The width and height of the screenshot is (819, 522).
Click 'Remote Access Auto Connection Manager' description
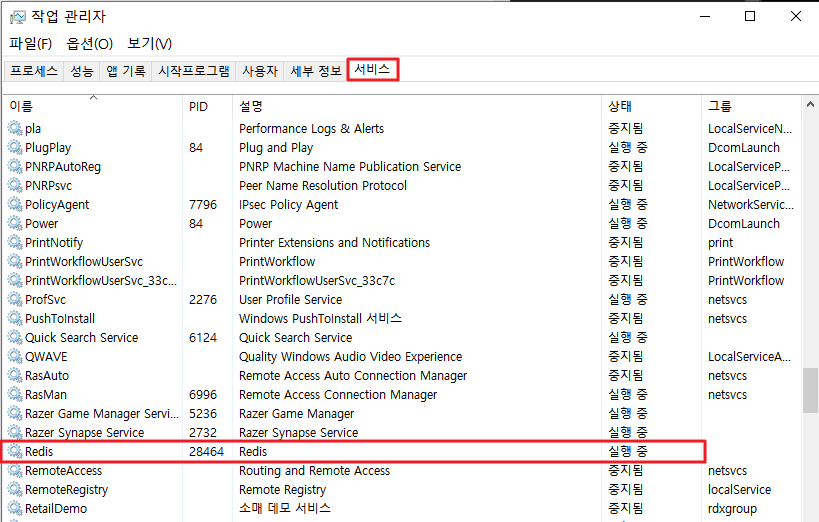(353, 376)
